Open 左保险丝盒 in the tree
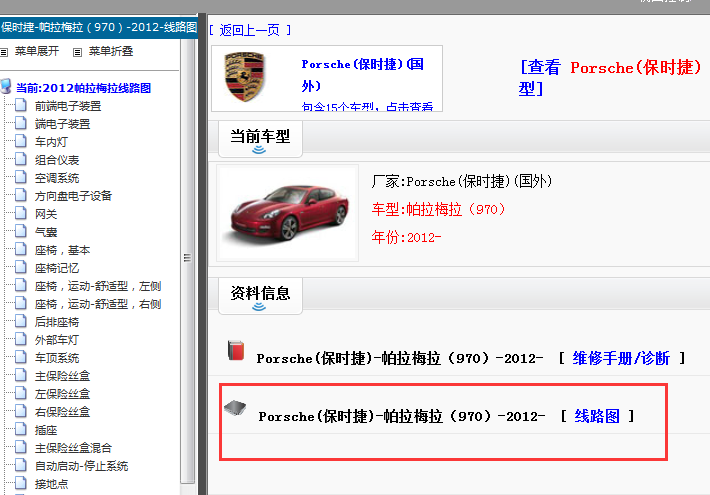 62,394
